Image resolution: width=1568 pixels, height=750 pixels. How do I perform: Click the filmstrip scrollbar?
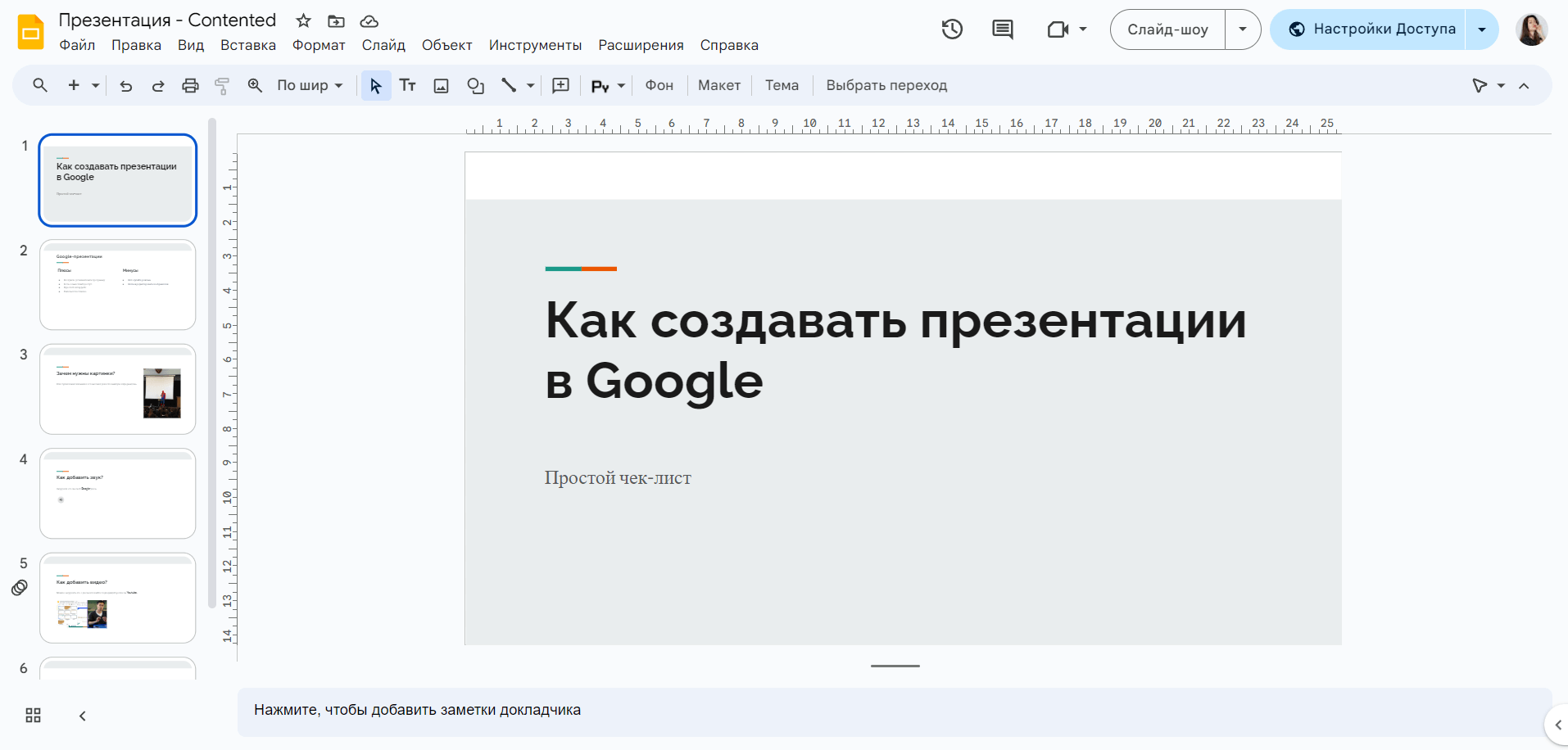click(212, 363)
